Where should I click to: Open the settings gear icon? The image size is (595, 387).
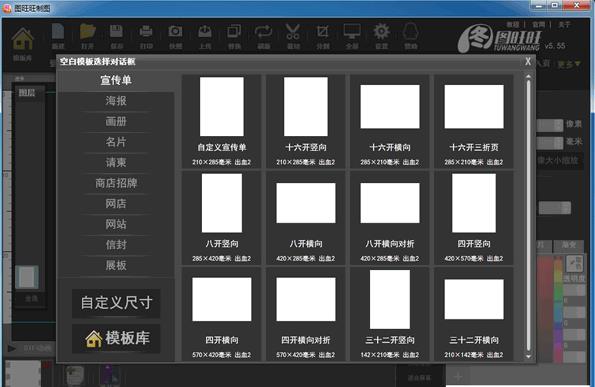381,32
